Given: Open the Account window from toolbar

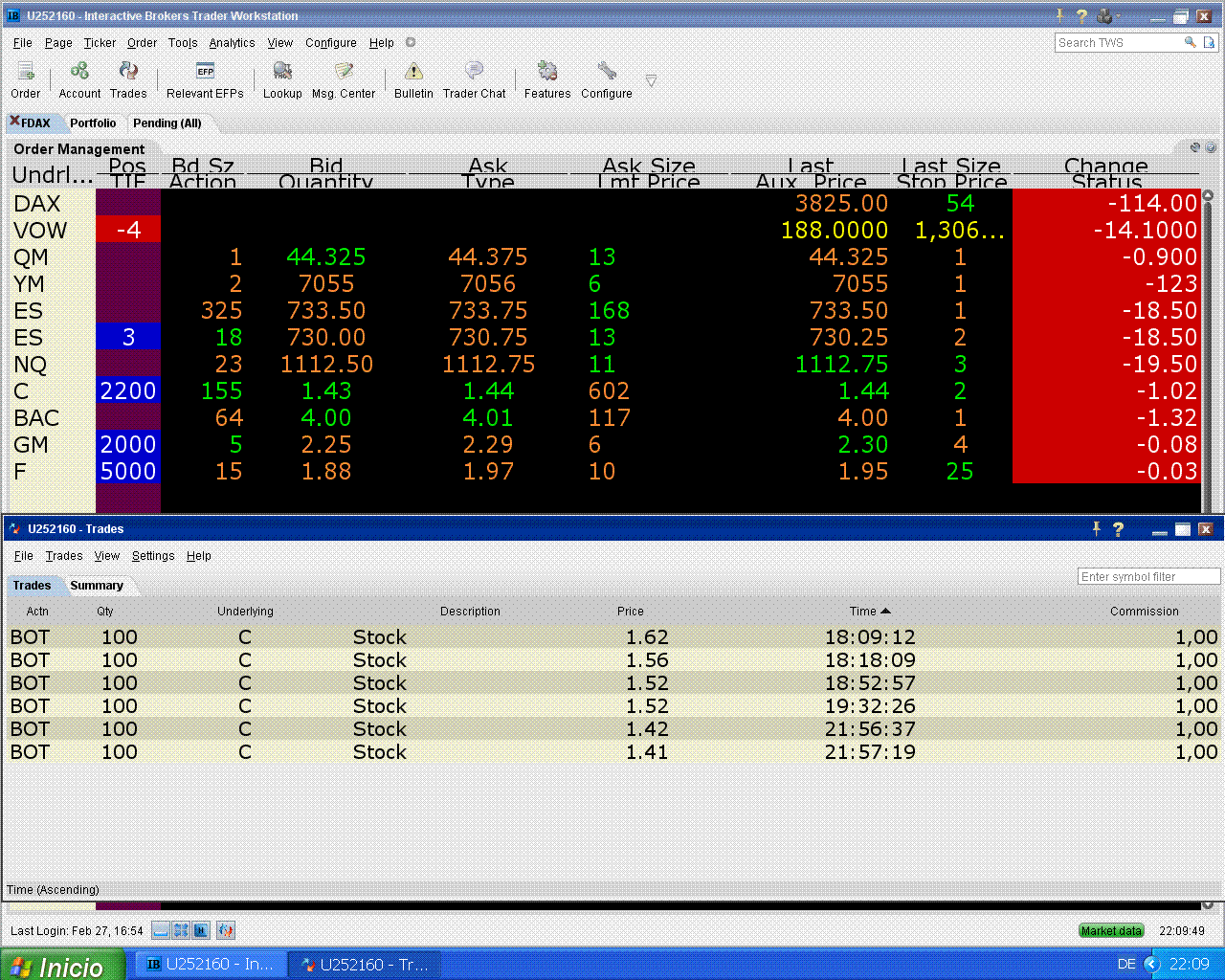Looking at the screenshot, I should (79, 79).
